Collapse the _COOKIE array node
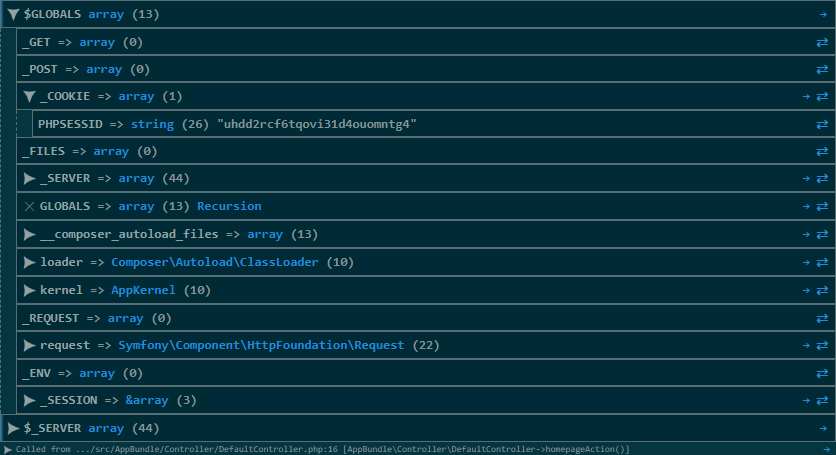The image size is (836, 455). coord(29,97)
